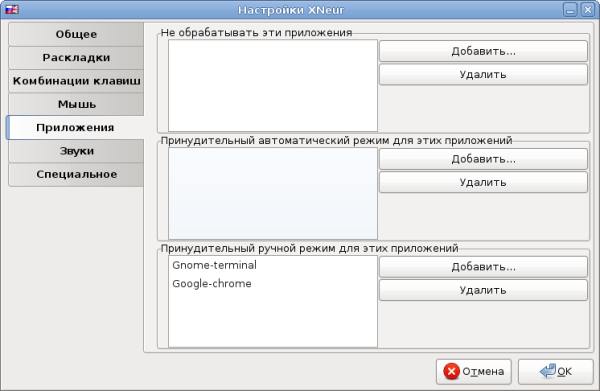Click Удалить for the excluded applications list

tap(483, 75)
